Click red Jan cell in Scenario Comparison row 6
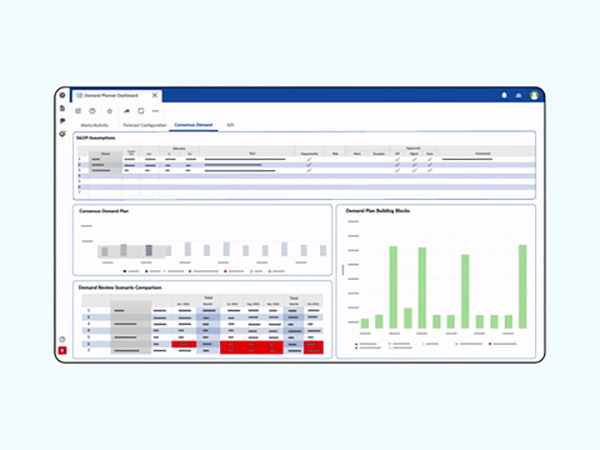This screenshot has height=450, width=600. click(x=184, y=344)
